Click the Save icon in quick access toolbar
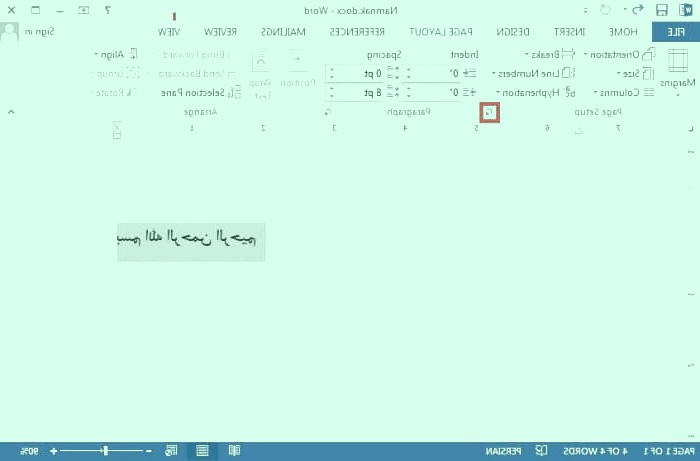The width and height of the screenshot is (700, 461). coord(660,10)
